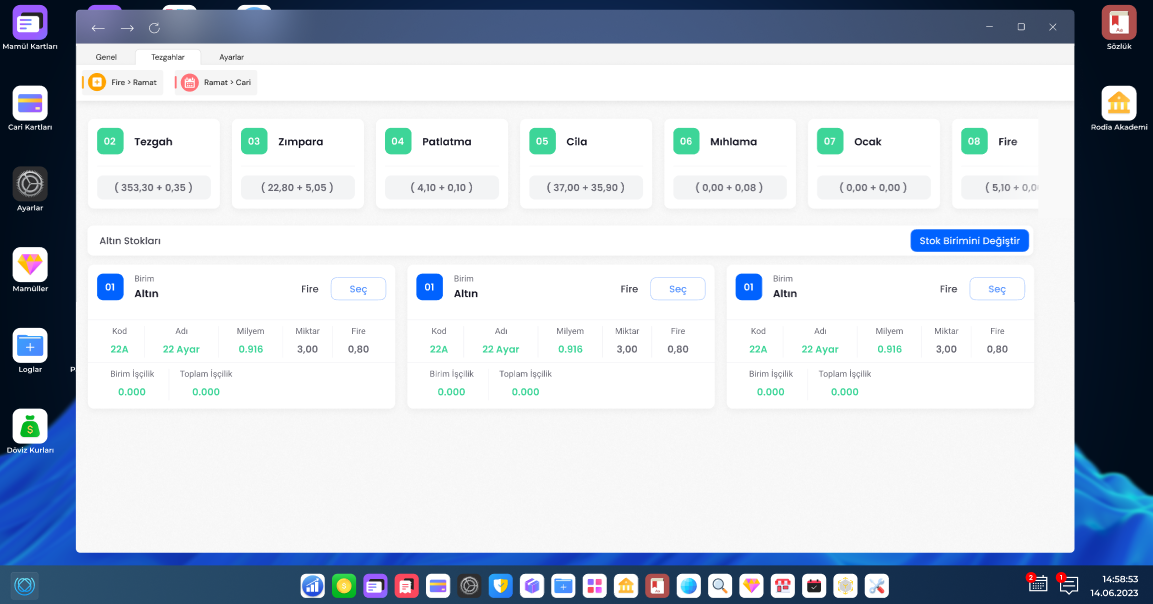Select the 05 Cila workbench card
The height and width of the screenshot is (604, 1153).
tap(586, 164)
